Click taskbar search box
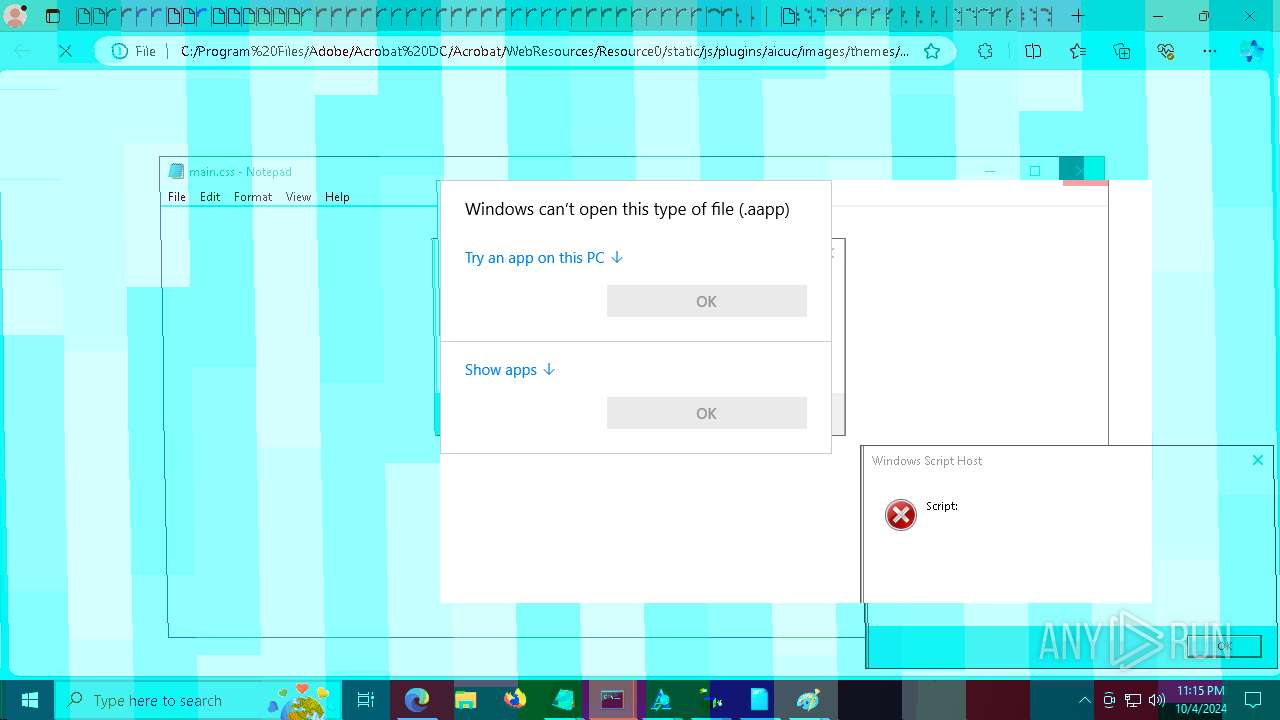The height and width of the screenshot is (720, 1280). click(x=198, y=700)
